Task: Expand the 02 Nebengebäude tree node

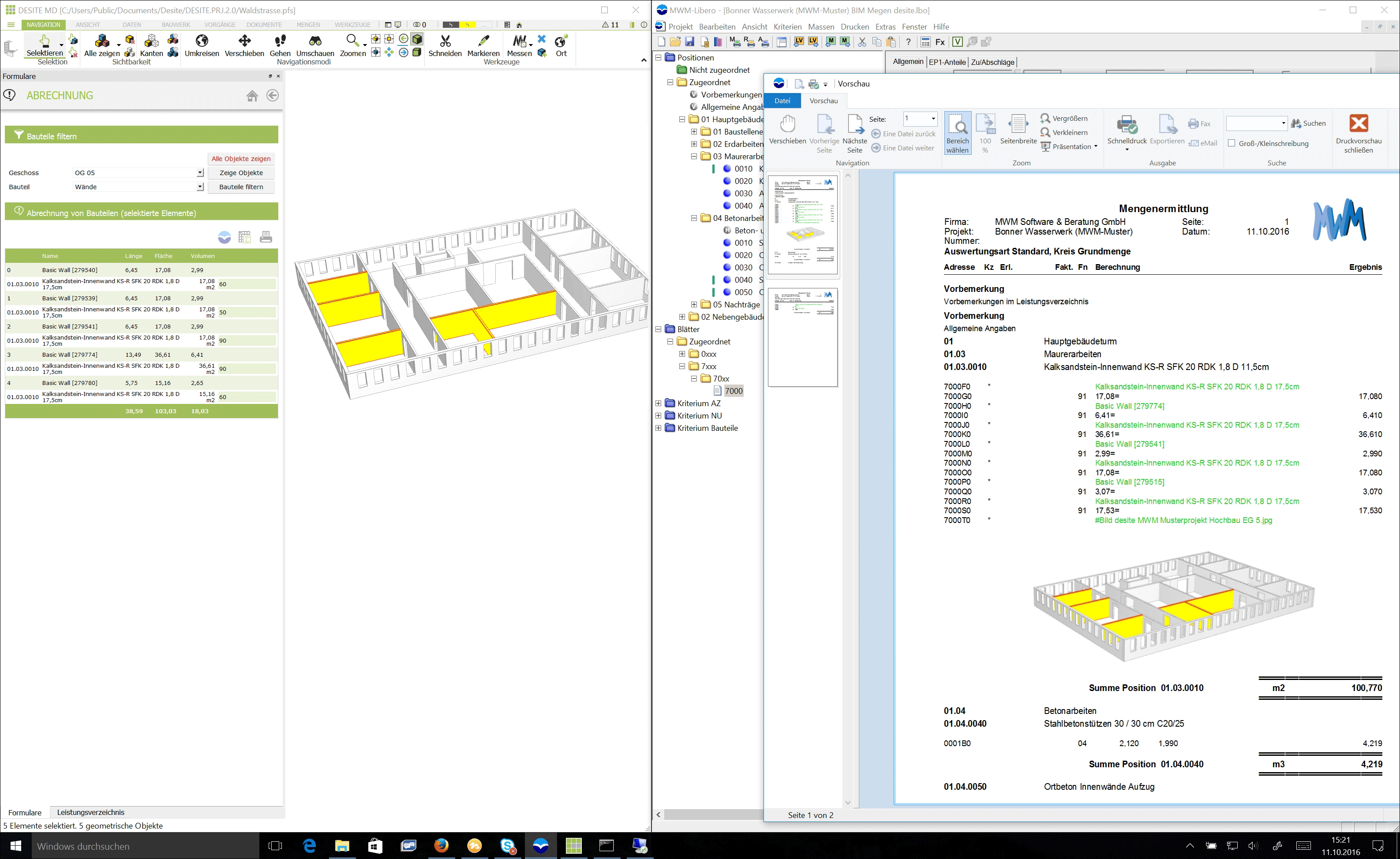Action: point(682,317)
